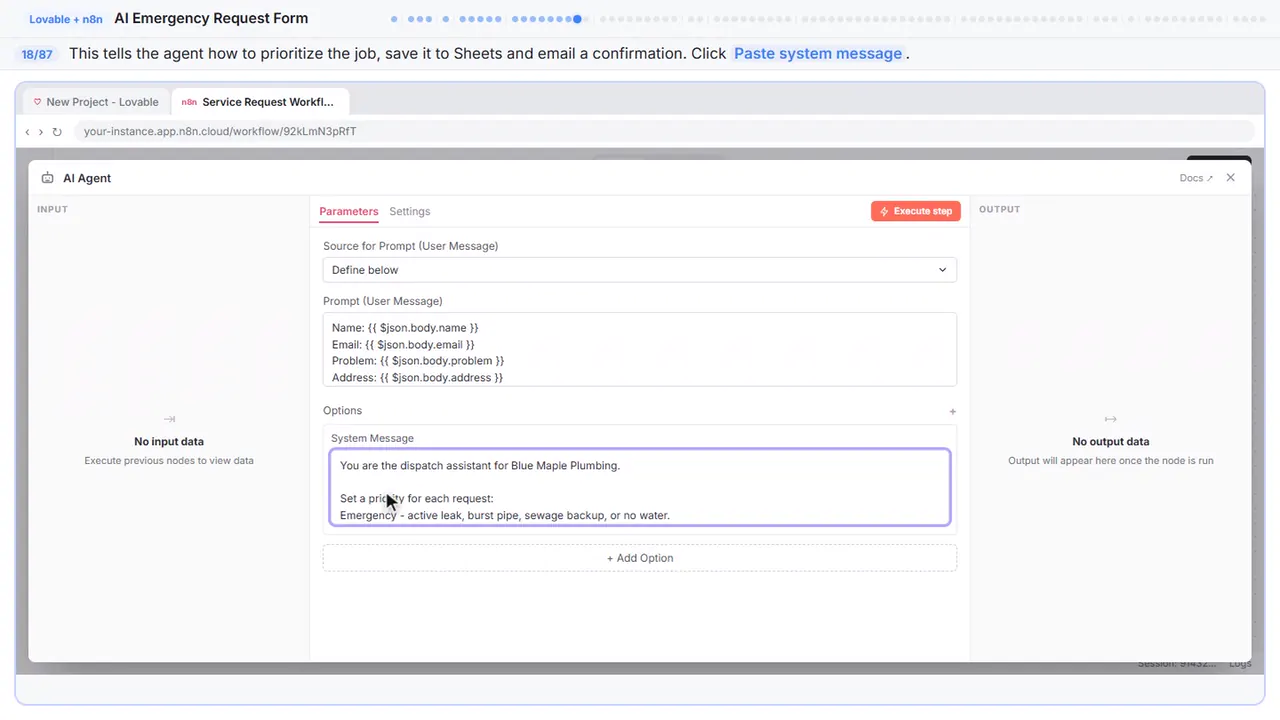Click the 'Name: {{ $json.body.name }}' prompt line
Viewport: 1280px width, 720px height.
pyautogui.click(x=405, y=328)
